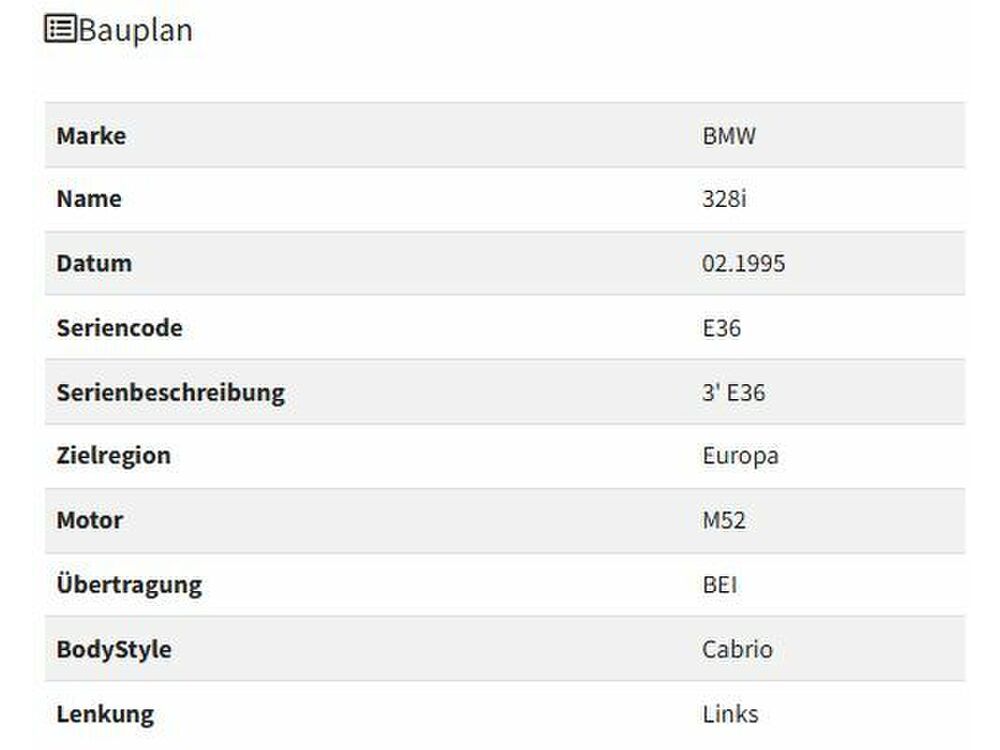Screen dimensions: 1000x750
Task: Click the E36 value in the Seriencode row
Action: pos(721,328)
